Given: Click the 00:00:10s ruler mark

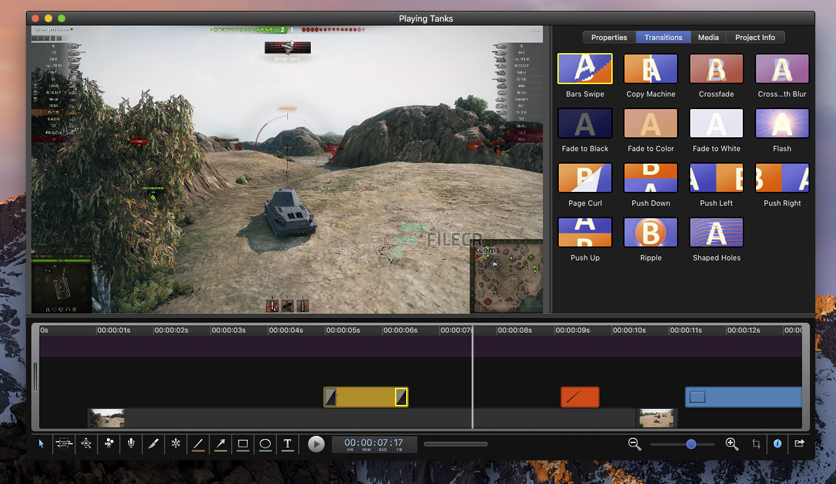Looking at the screenshot, I should (x=629, y=330).
